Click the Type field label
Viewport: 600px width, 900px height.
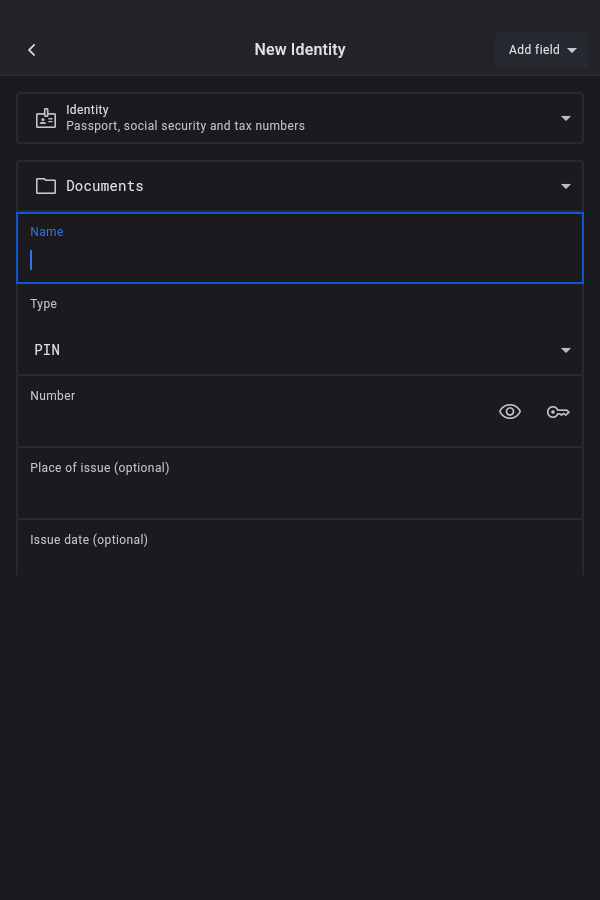44,304
